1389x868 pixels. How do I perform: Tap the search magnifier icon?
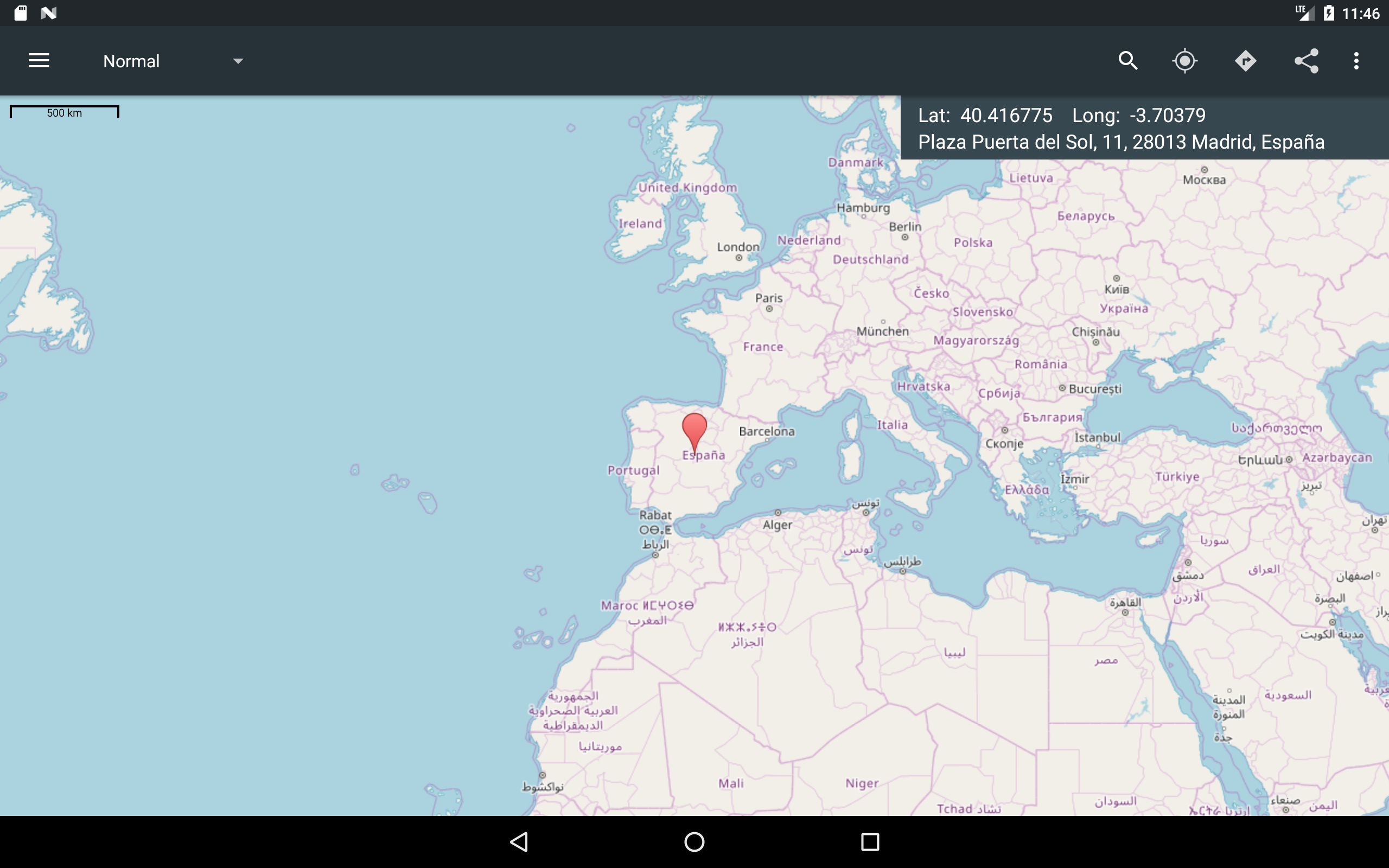[x=1128, y=61]
